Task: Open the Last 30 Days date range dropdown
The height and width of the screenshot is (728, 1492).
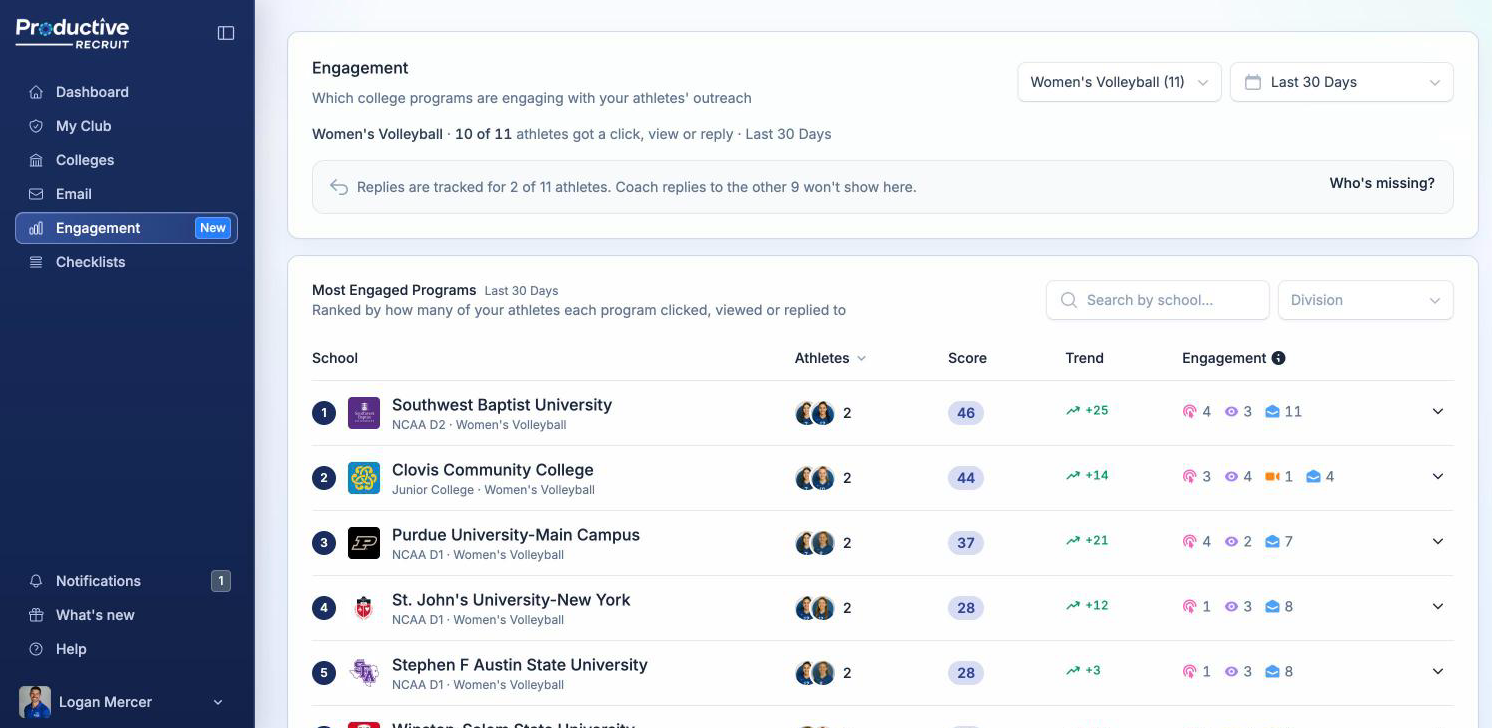Action: (x=1341, y=82)
